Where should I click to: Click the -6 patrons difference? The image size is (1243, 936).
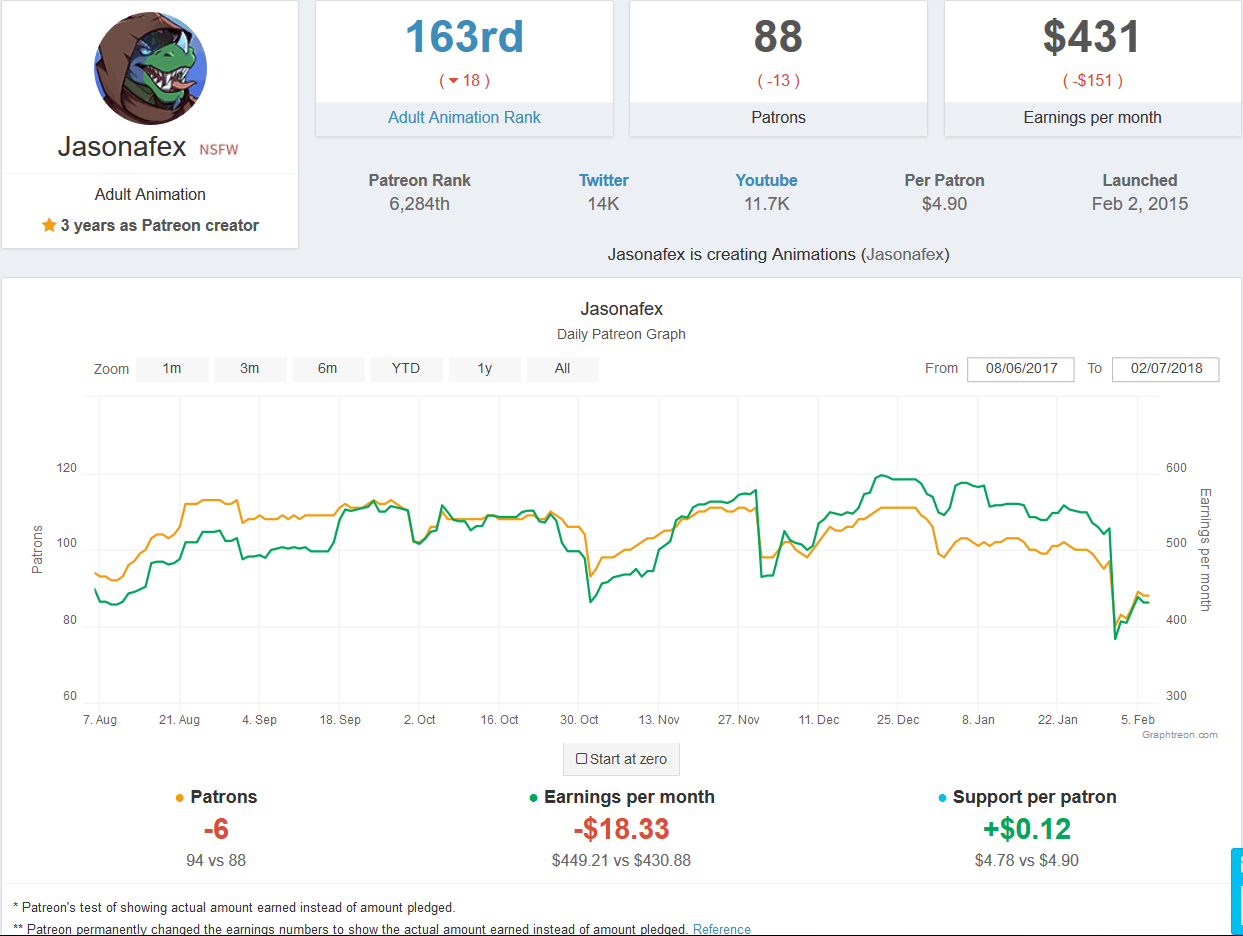coord(216,830)
